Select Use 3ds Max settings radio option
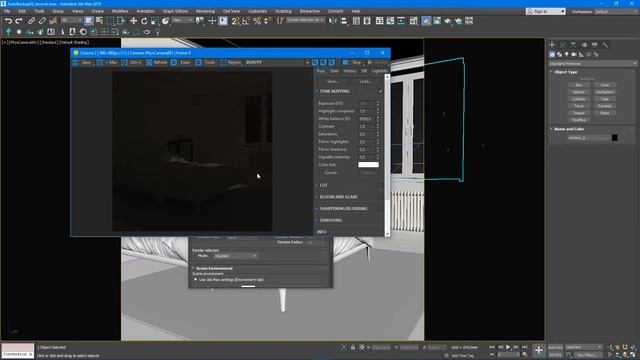Image resolution: width=640 pixels, height=360 pixels. [196, 280]
